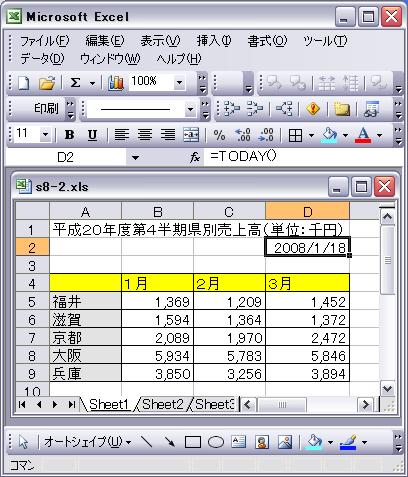This screenshot has width=408, height=477.
Task: Open the 書式(O) menu
Action: [267, 41]
